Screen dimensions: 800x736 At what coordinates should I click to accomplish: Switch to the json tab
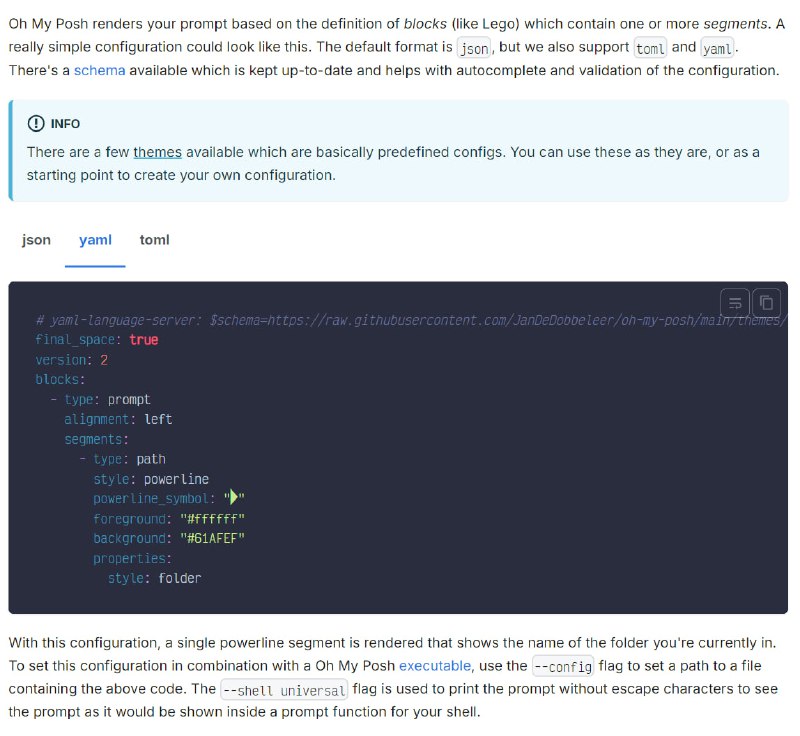pos(36,240)
